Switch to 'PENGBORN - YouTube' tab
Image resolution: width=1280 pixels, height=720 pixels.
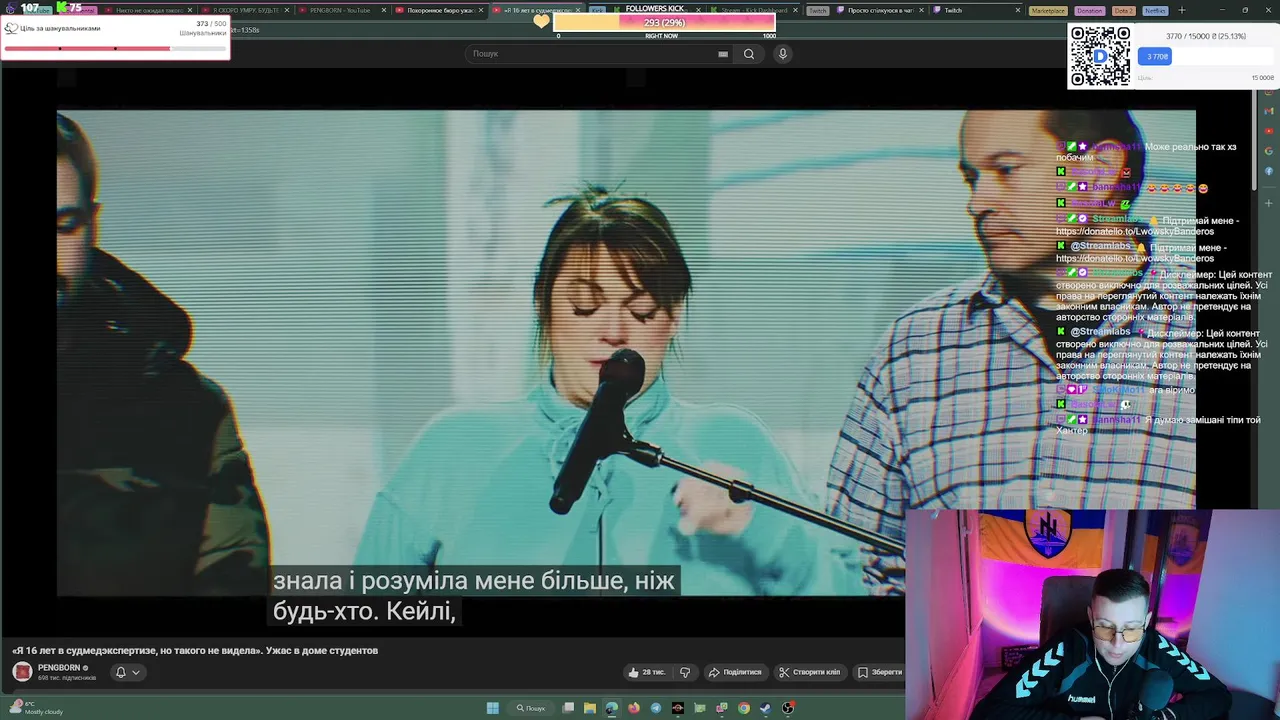340,10
